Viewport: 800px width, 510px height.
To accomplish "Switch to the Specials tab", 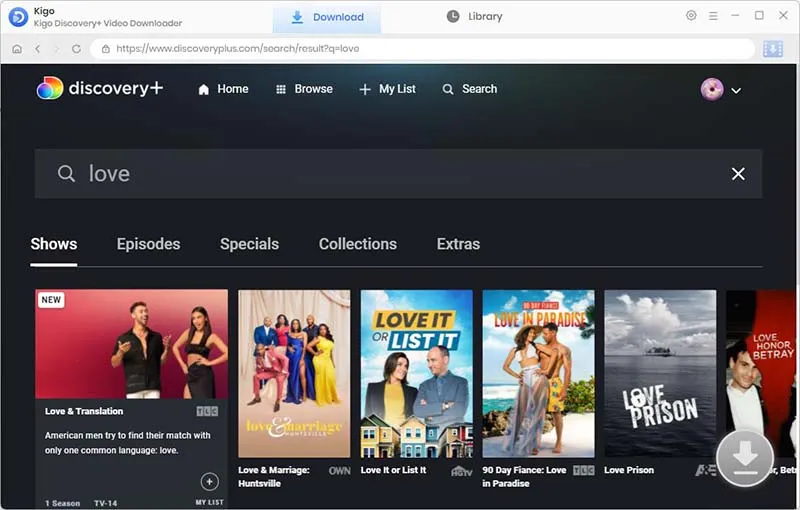I will click(249, 244).
